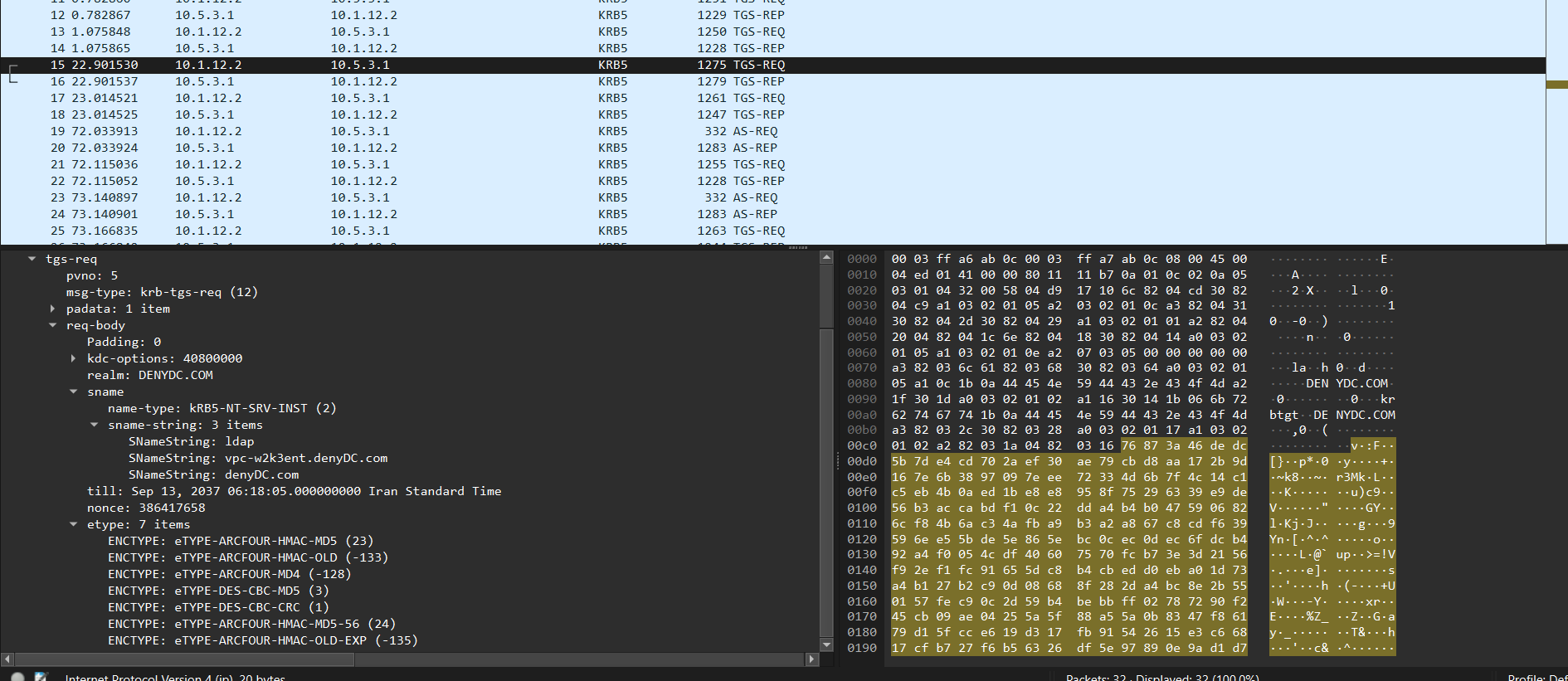This screenshot has width=1568, height=681.
Task: Select ENCTYPE eTYPE-DES-CBC-CRC (1) entry
Action: pyautogui.click(x=218, y=607)
